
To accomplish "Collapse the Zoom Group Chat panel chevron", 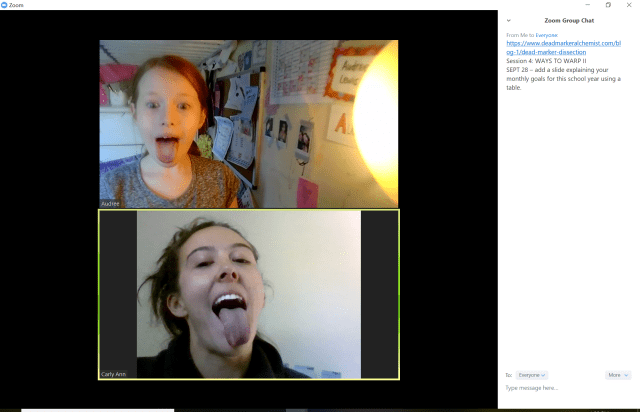I will pyautogui.click(x=508, y=20).
